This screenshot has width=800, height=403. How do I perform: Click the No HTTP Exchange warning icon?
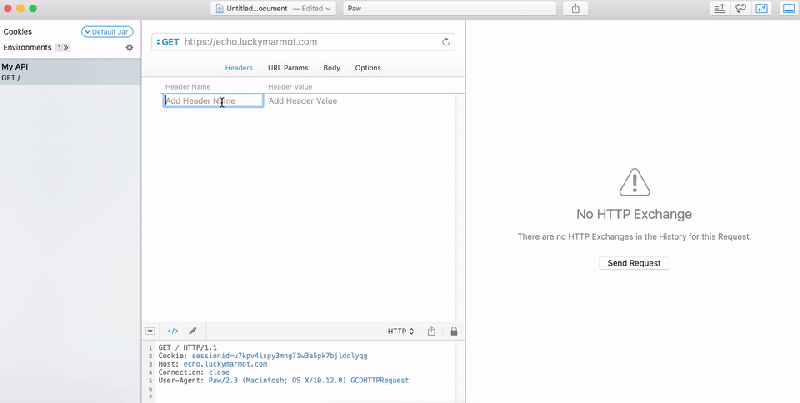(x=634, y=182)
